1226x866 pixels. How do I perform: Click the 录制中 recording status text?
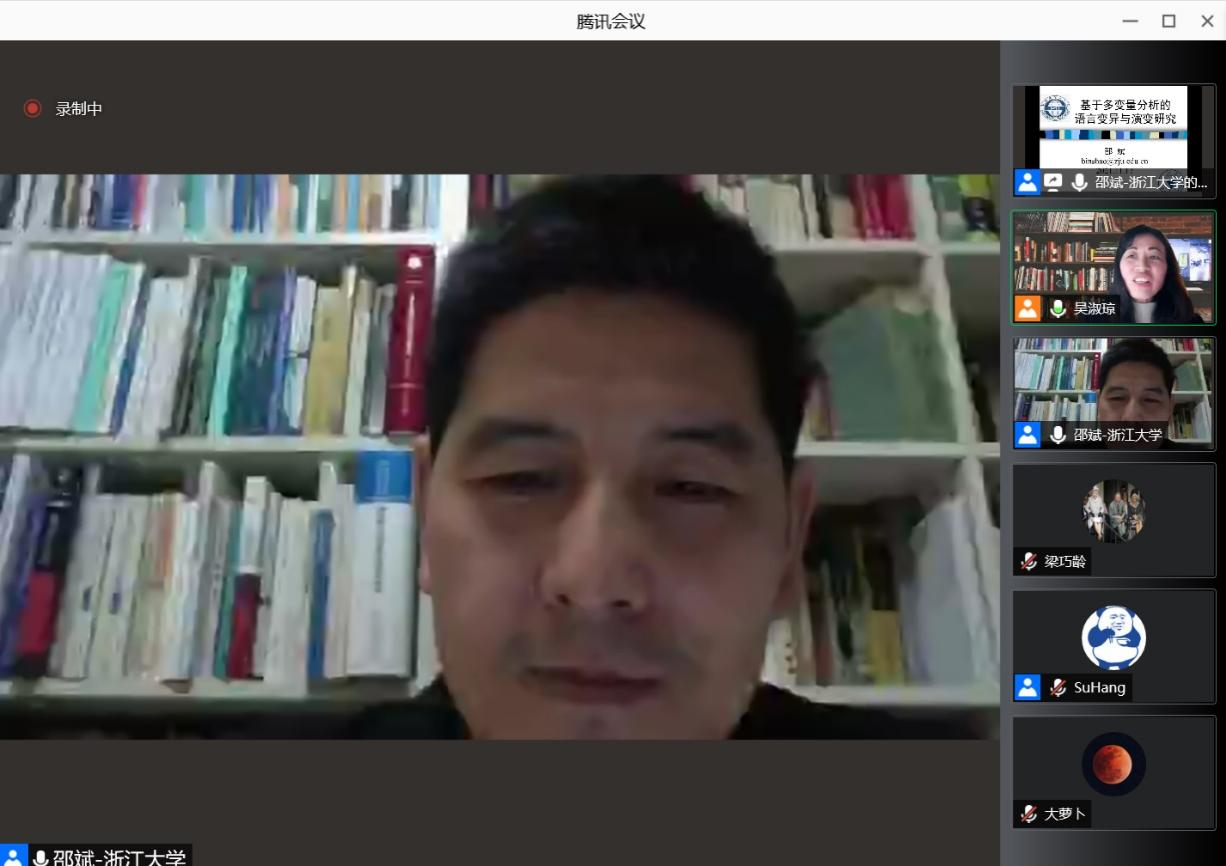(x=79, y=109)
